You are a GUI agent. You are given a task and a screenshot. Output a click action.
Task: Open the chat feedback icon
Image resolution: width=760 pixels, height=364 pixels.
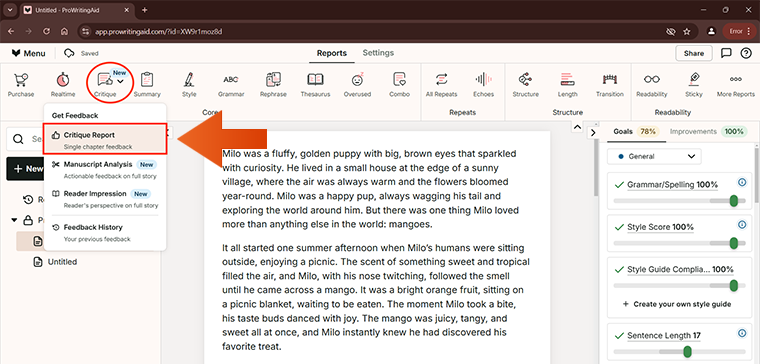tap(726, 53)
